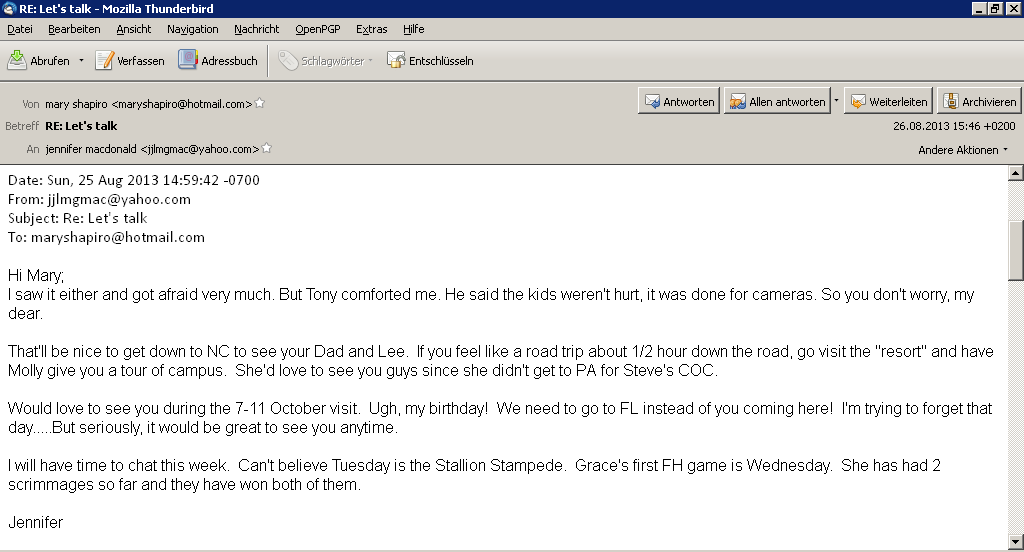Open the Schlagwörter tags dropdown
The image size is (1024, 552).
pyautogui.click(x=325, y=60)
